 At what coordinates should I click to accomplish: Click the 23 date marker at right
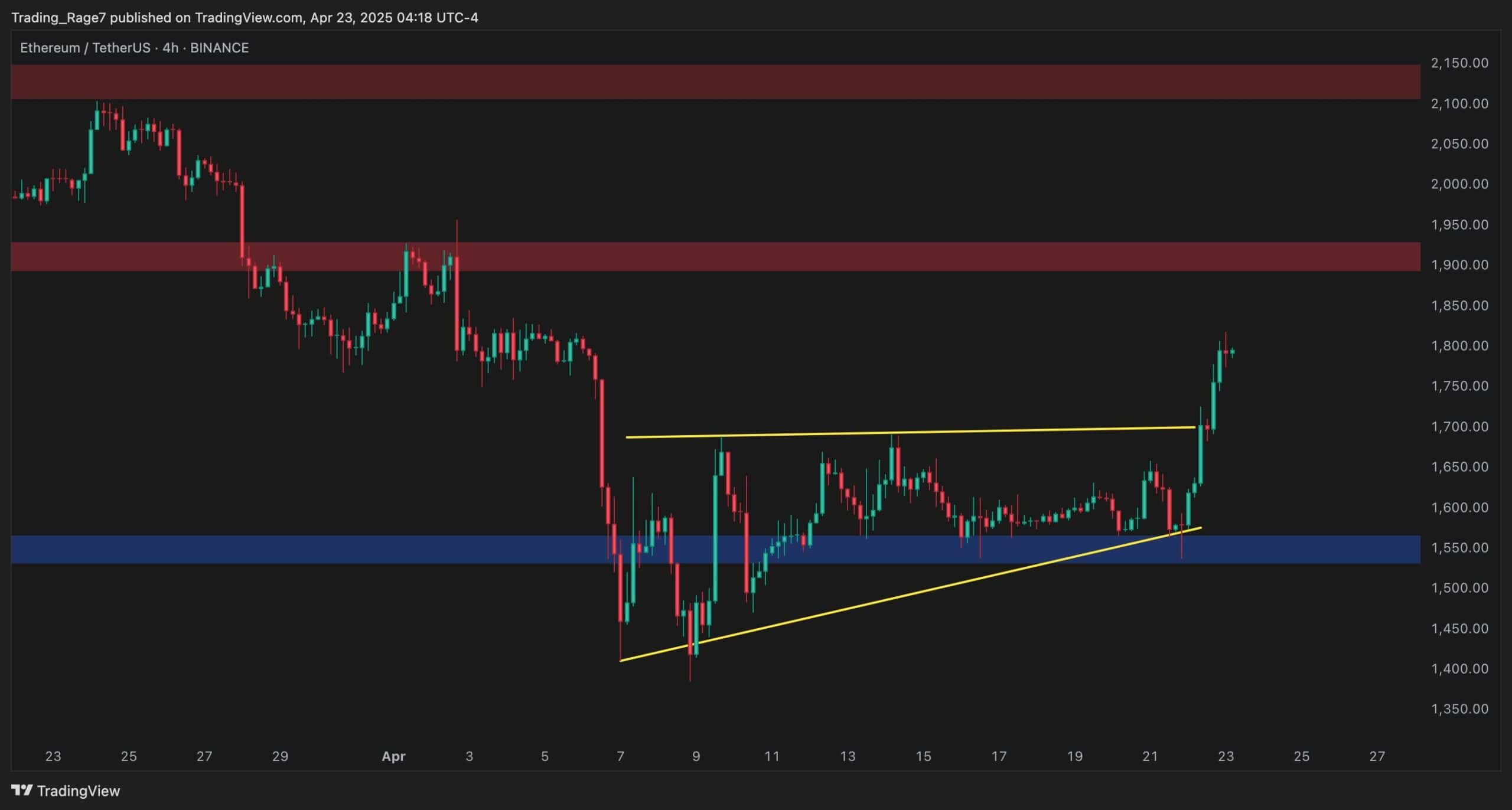1226,756
